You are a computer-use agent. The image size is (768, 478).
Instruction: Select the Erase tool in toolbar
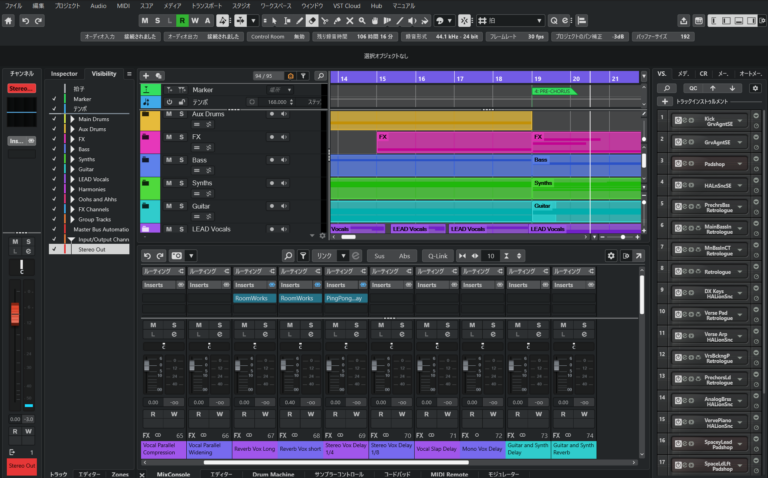(x=312, y=21)
